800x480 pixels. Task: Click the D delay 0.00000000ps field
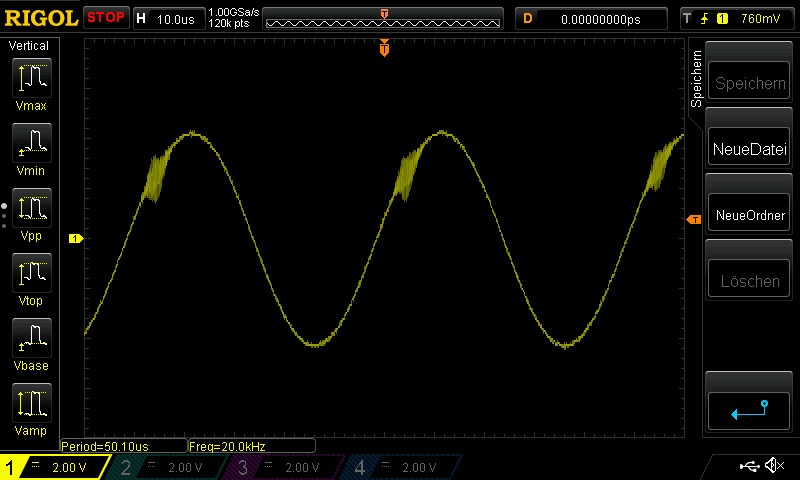click(591, 19)
